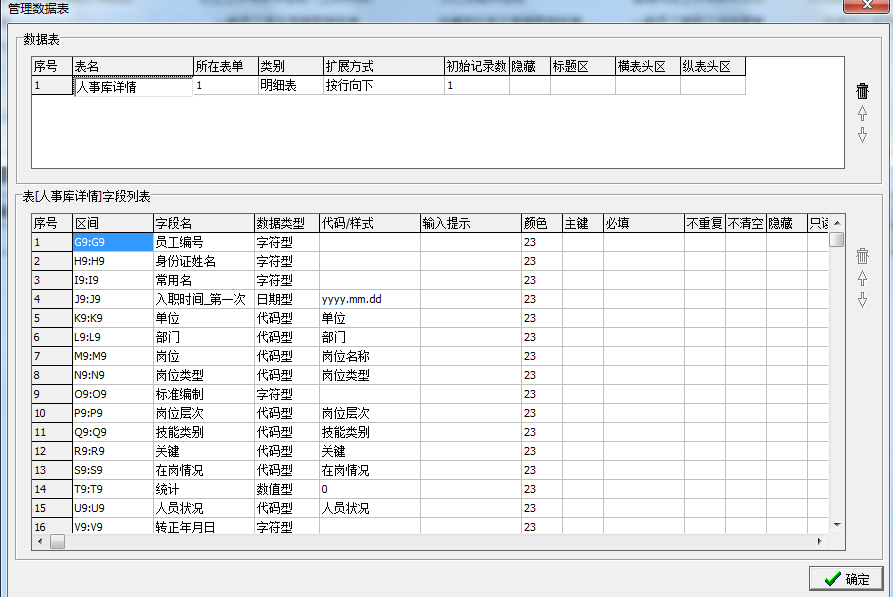Click the 输入提示 column header
This screenshot has width=893, height=597.
(x=470, y=223)
